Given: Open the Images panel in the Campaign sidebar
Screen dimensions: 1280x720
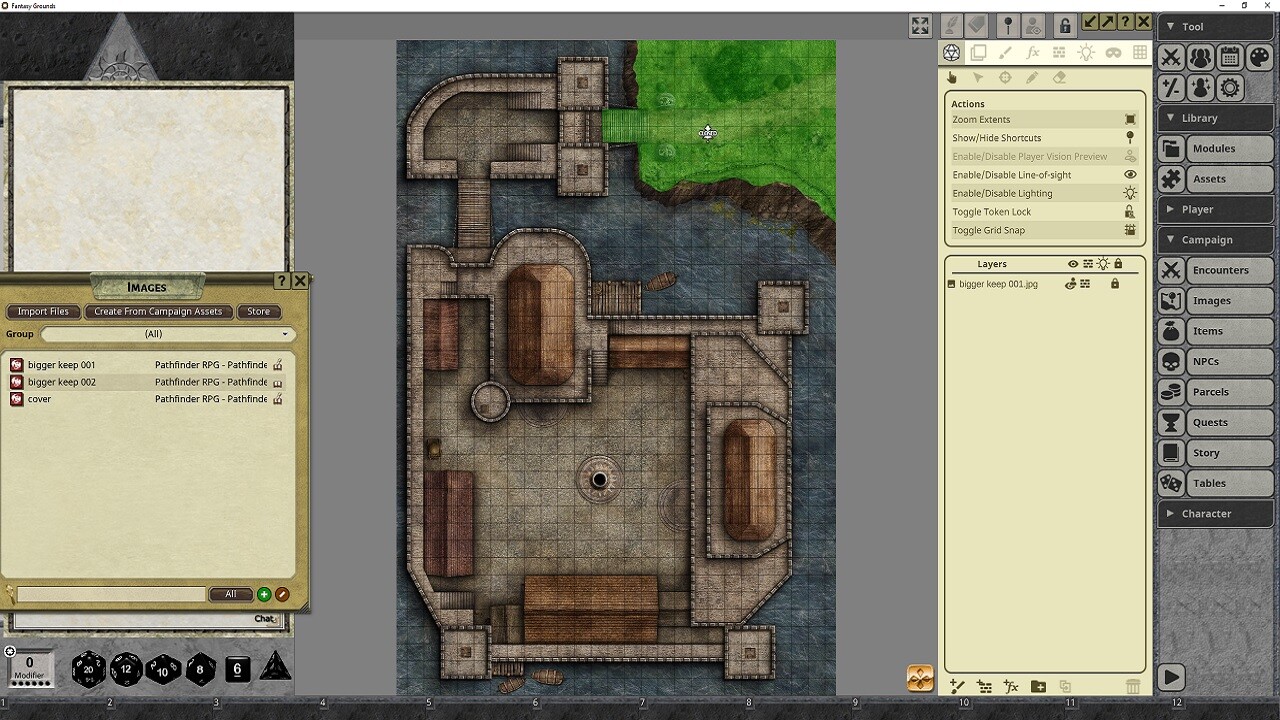Looking at the screenshot, I should (x=1214, y=300).
